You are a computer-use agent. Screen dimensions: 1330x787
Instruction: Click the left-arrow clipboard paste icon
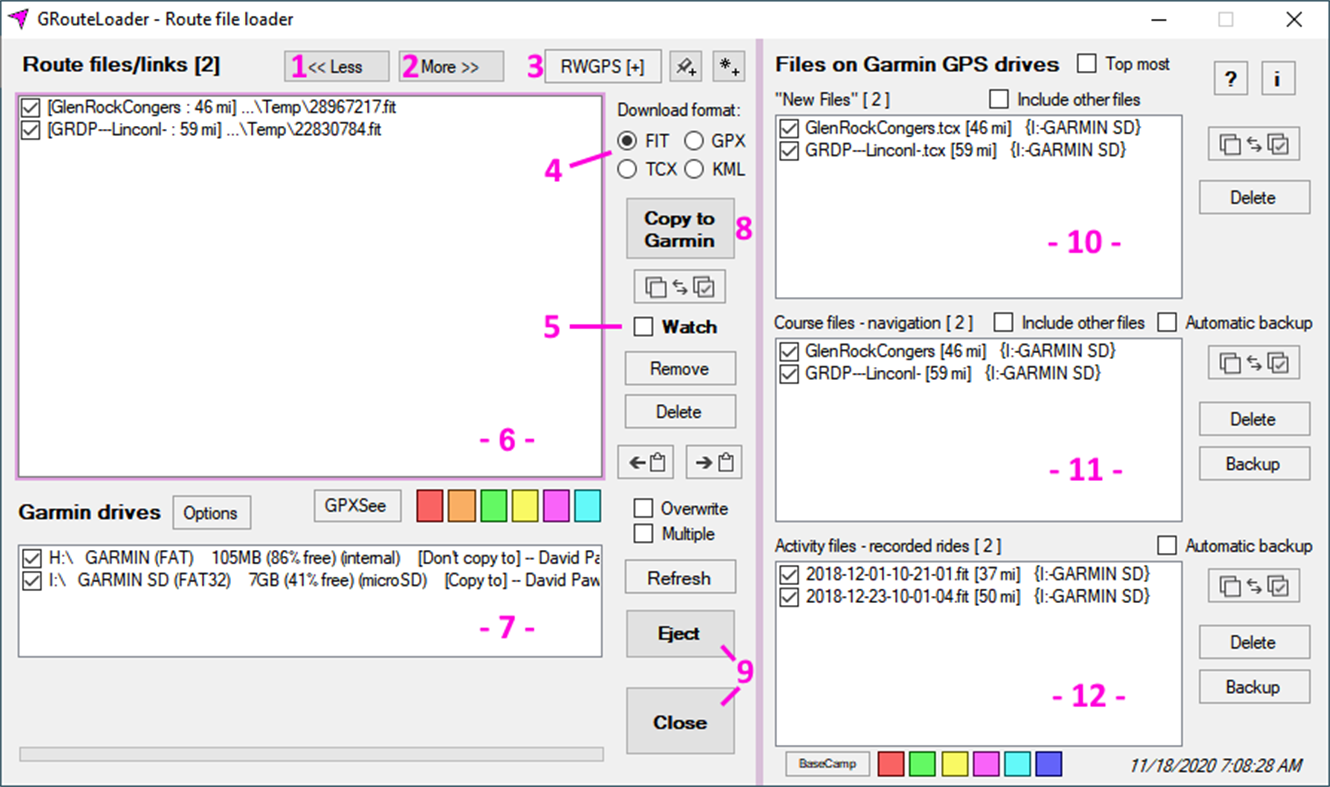646,461
